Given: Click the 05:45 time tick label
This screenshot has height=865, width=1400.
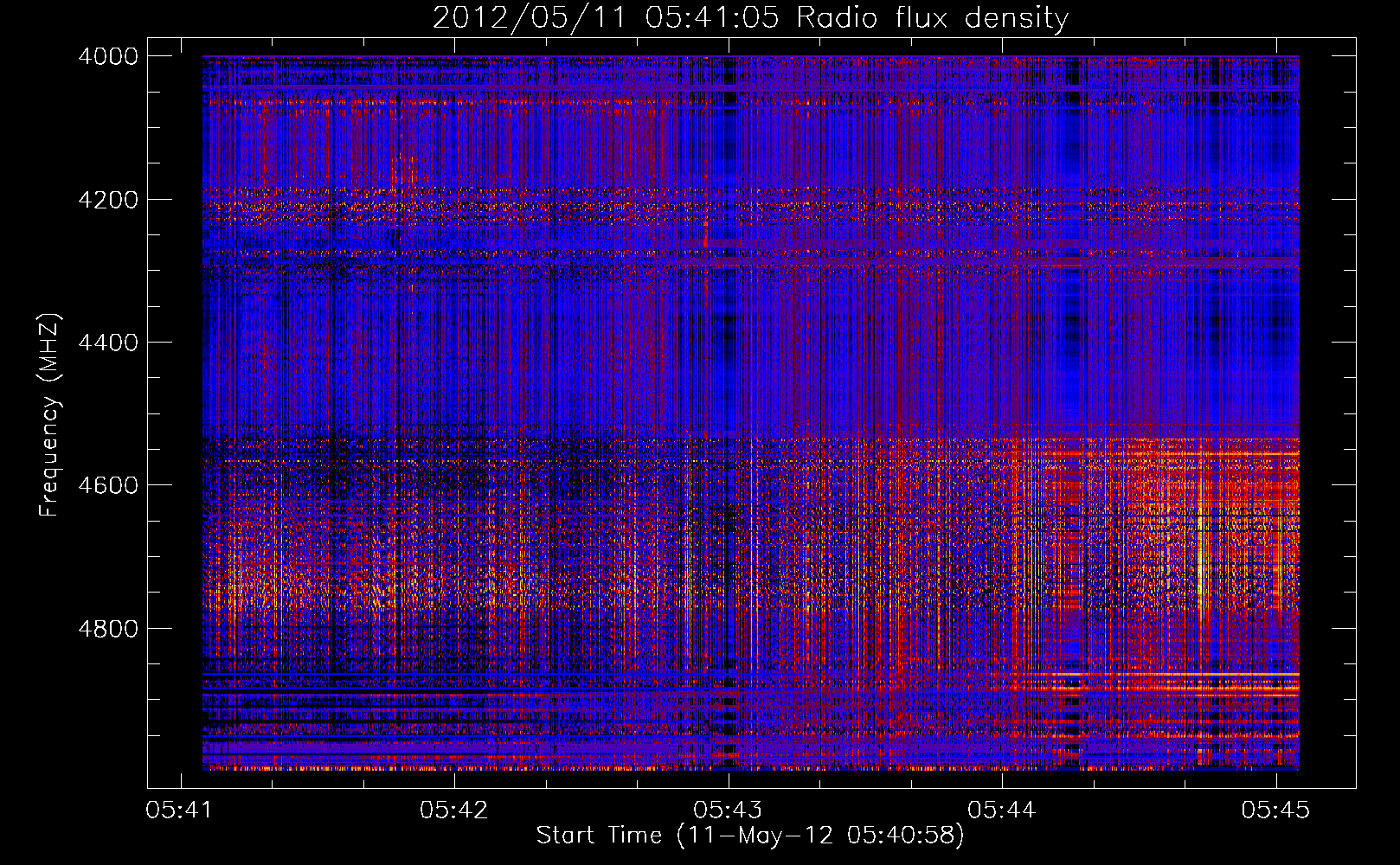Looking at the screenshot, I should click(x=1275, y=811).
